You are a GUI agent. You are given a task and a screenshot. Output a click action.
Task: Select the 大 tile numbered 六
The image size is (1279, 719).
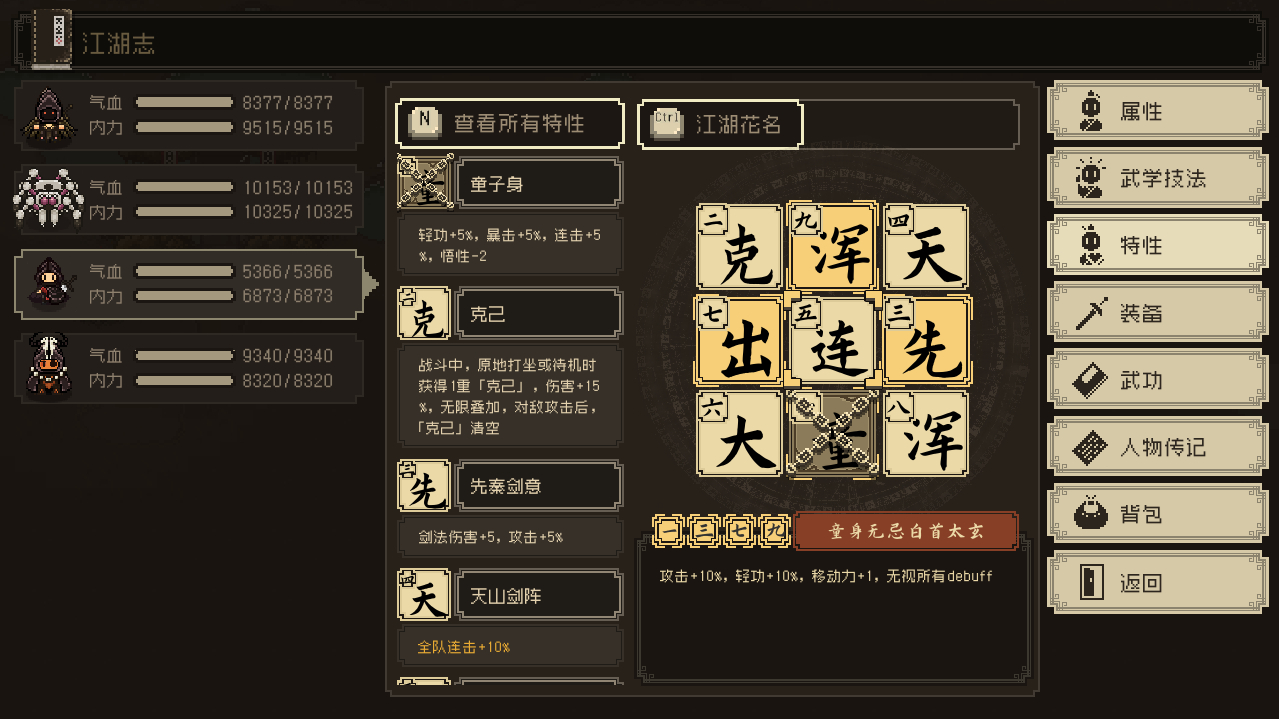[x=739, y=434]
